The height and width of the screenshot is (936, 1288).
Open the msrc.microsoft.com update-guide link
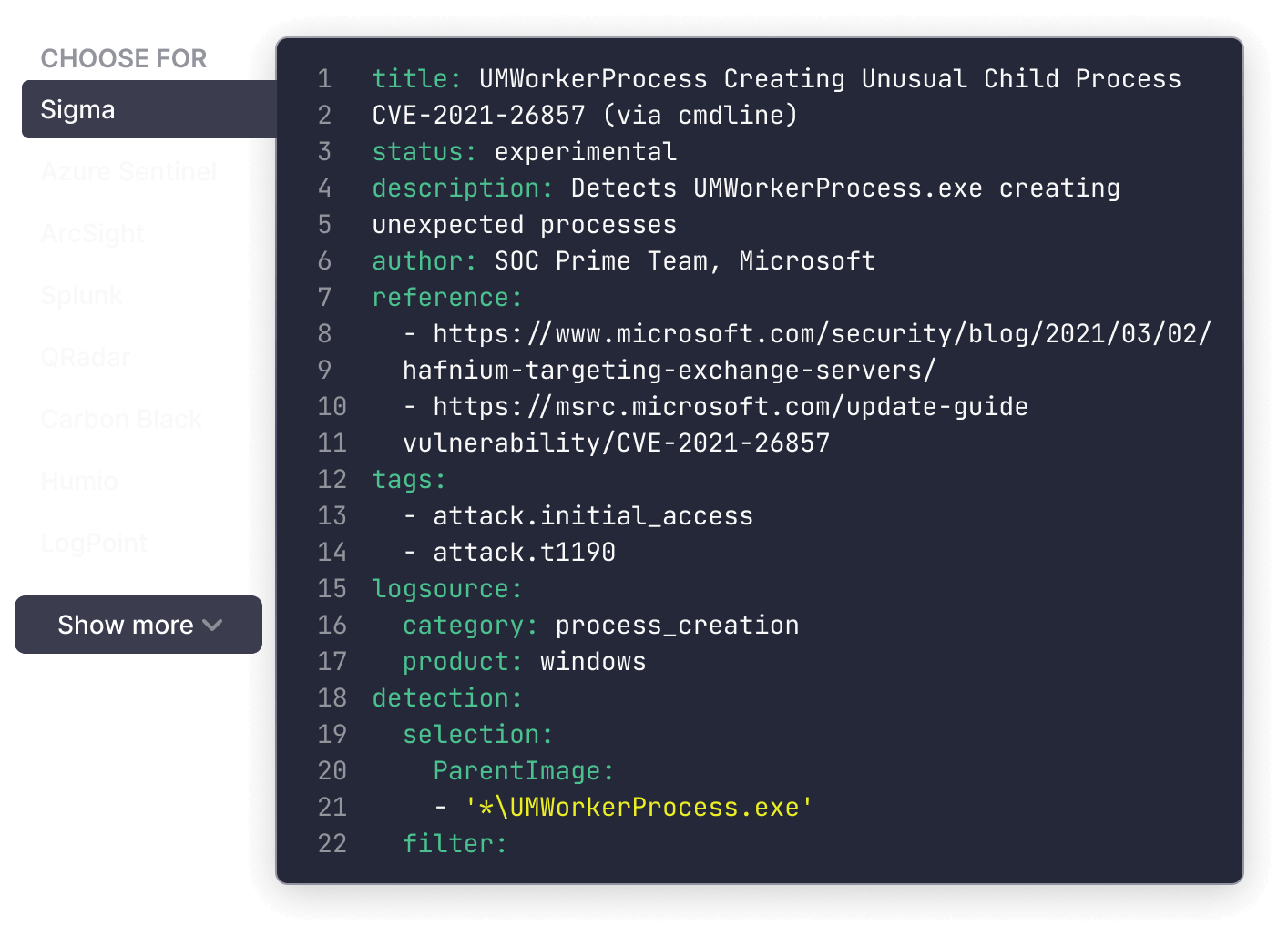[x=730, y=407]
